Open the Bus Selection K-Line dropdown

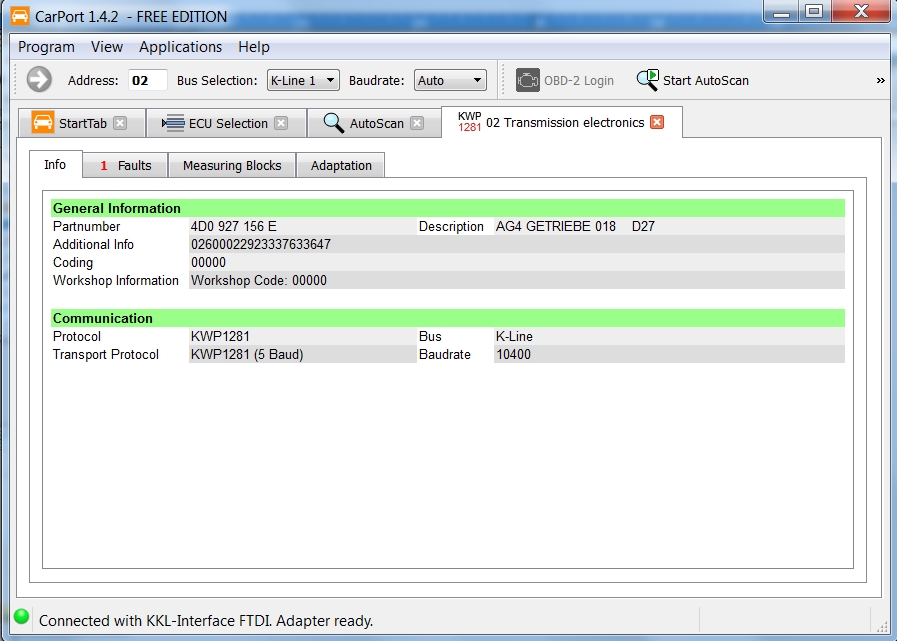point(303,80)
